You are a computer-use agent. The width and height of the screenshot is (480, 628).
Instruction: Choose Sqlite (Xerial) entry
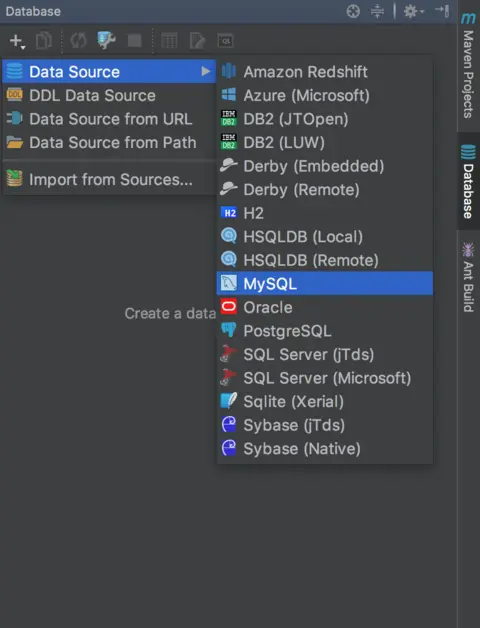coord(325,401)
